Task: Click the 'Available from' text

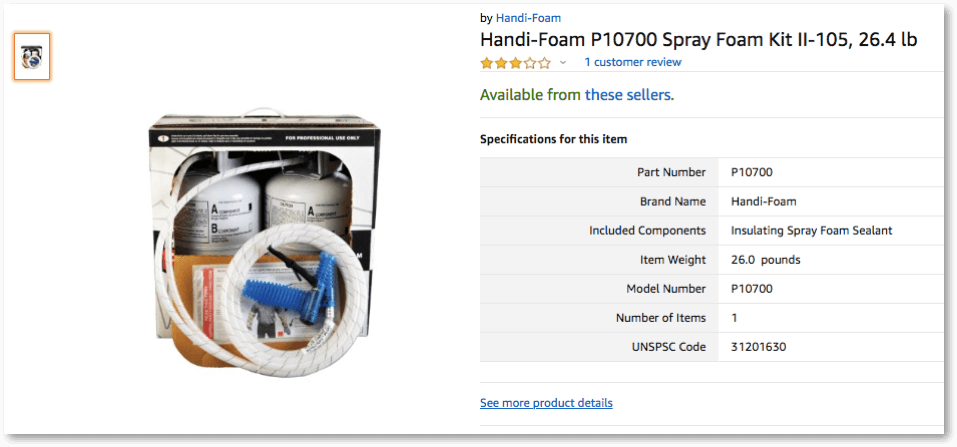Action: [x=530, y=95]
